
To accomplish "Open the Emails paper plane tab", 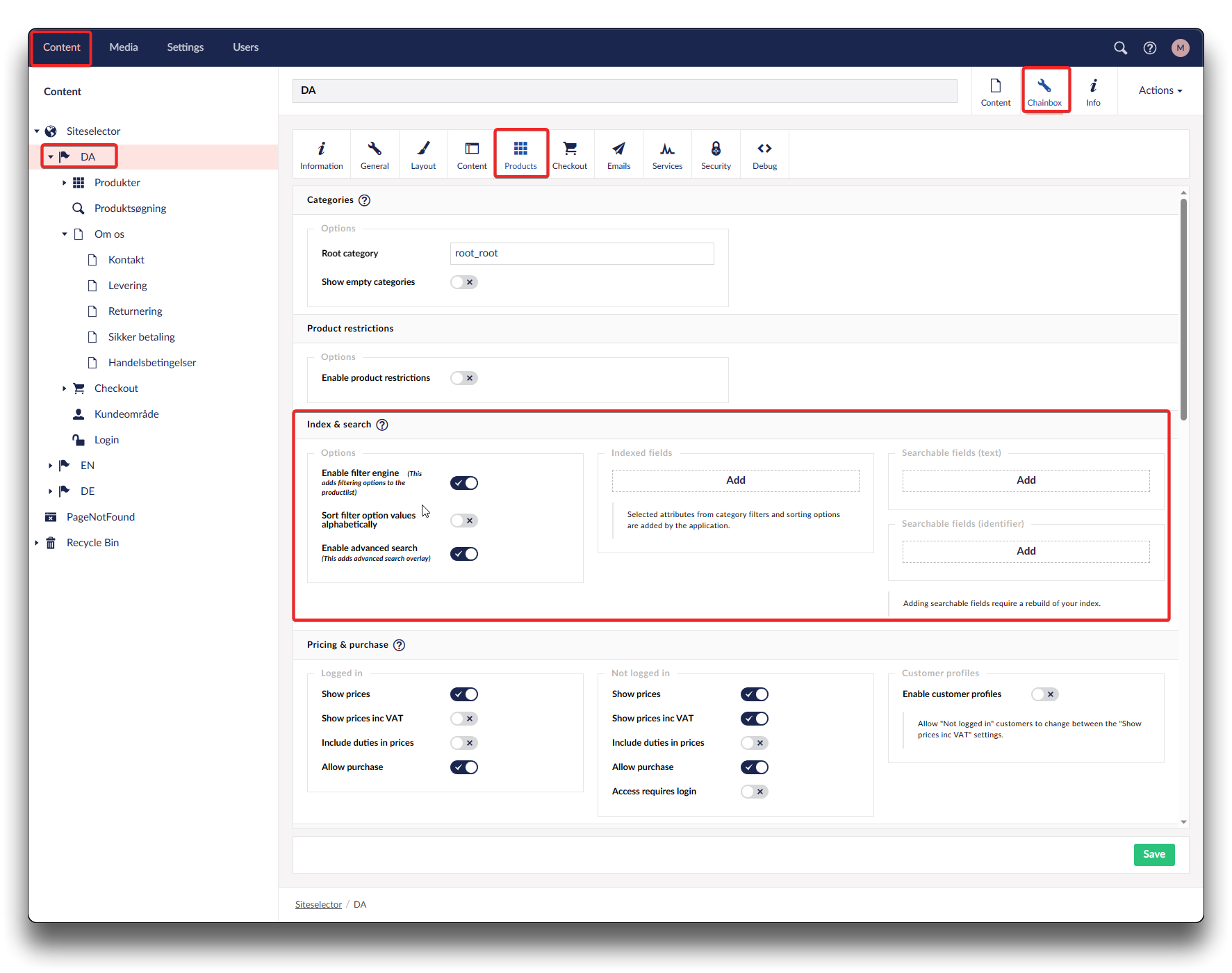I will coord(618,154).
